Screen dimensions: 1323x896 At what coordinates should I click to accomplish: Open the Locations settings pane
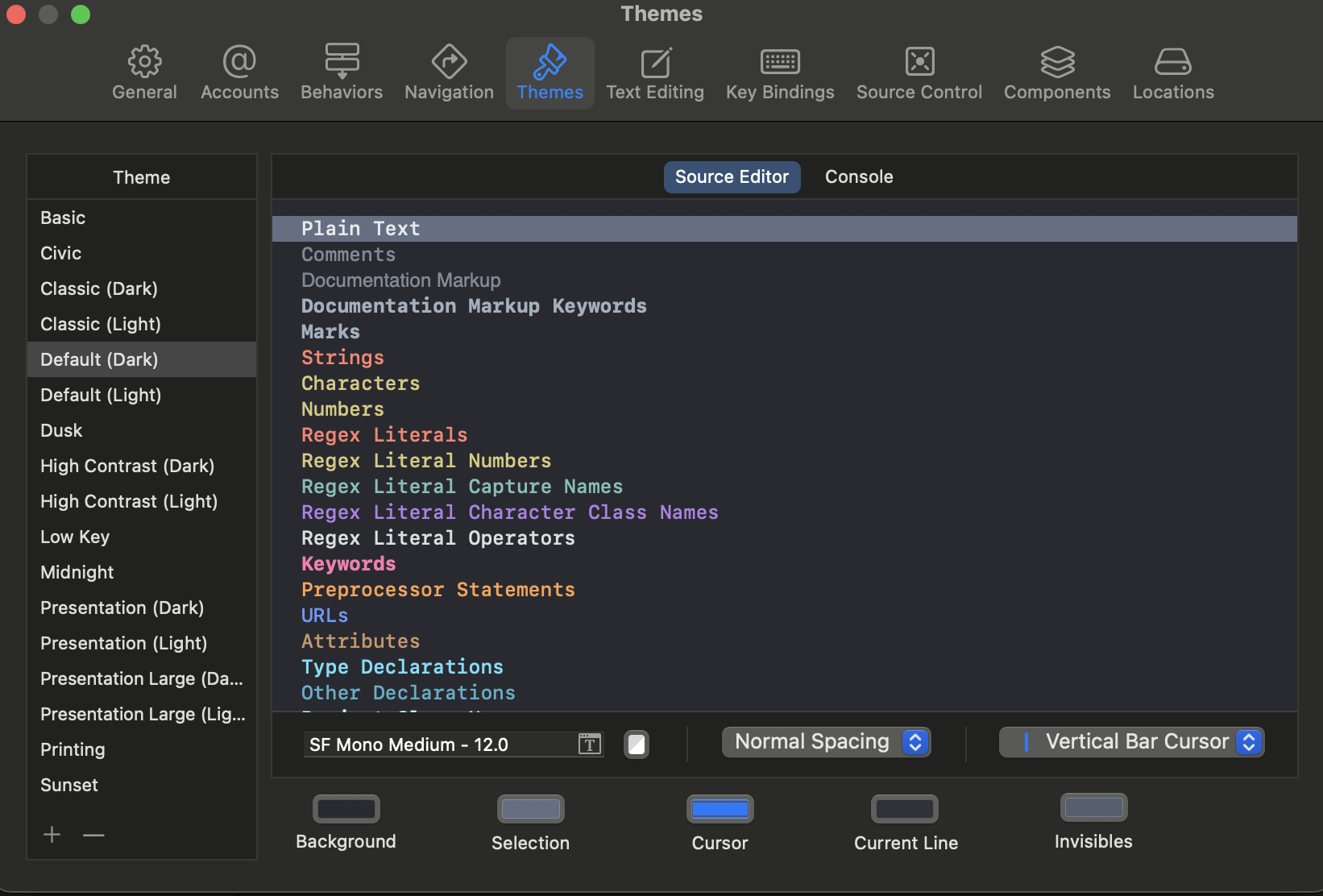[x=1173, y=73]
